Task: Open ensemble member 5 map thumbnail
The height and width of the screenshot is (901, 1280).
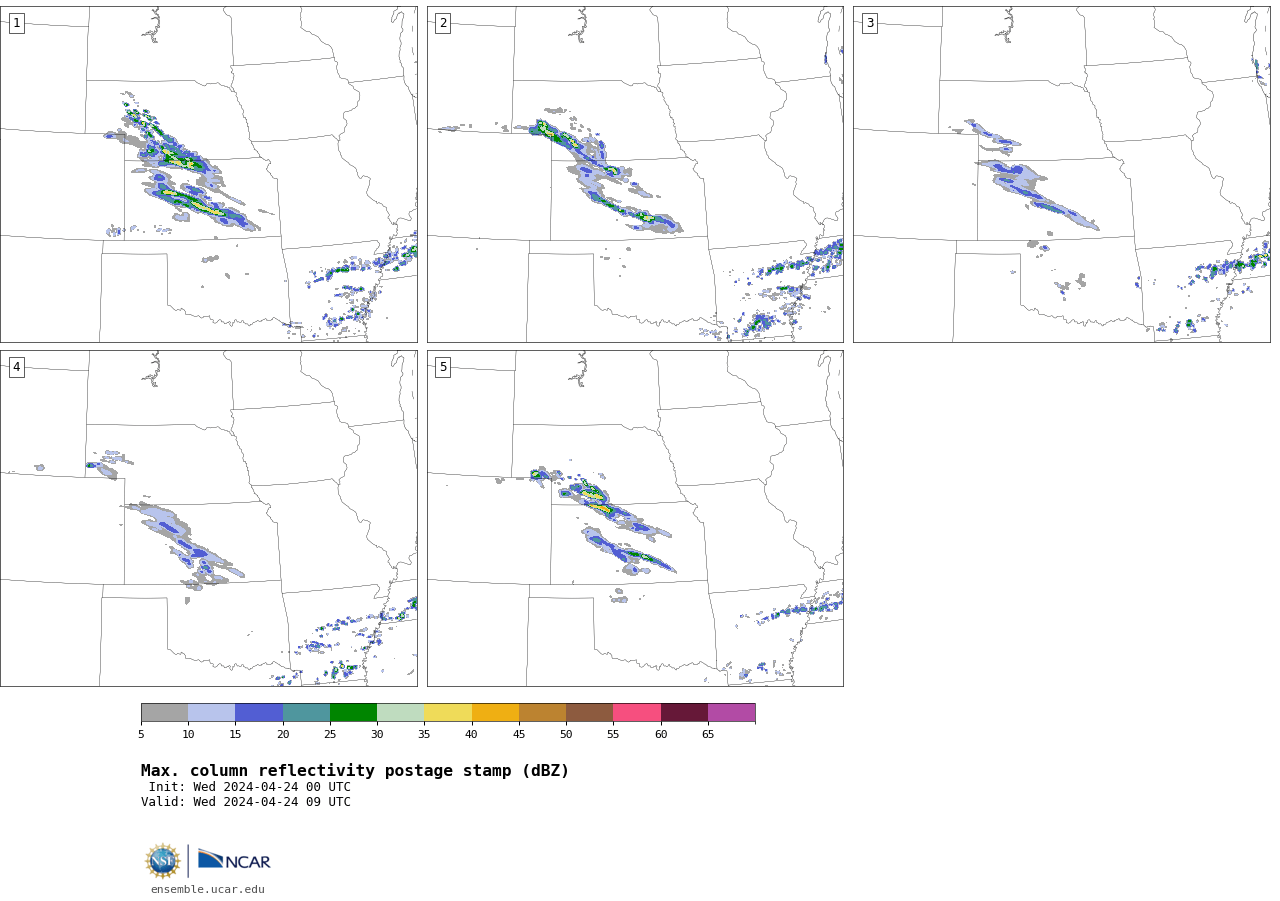Action: [x=635, y=518]
